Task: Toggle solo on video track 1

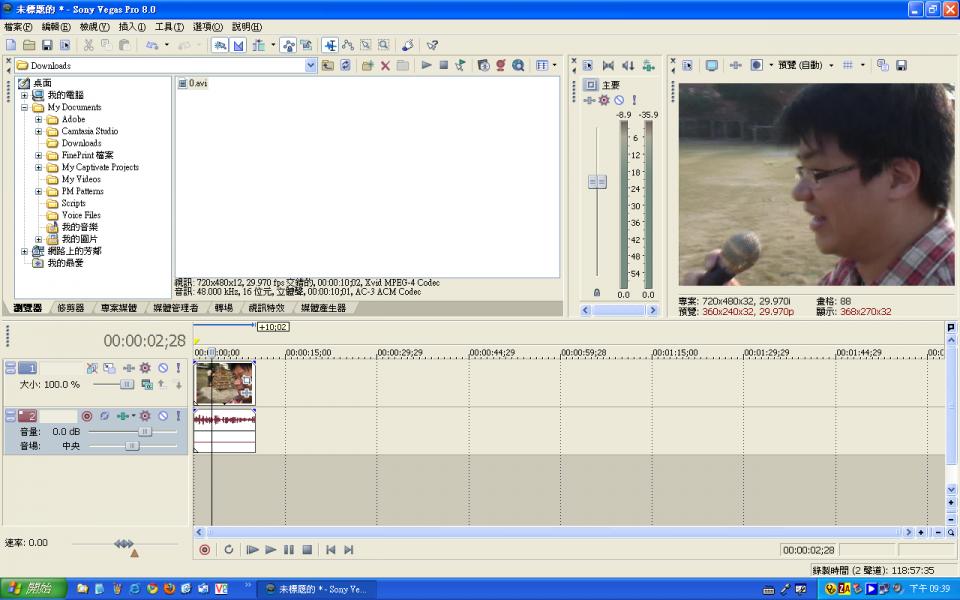Action: pos(178,369)
